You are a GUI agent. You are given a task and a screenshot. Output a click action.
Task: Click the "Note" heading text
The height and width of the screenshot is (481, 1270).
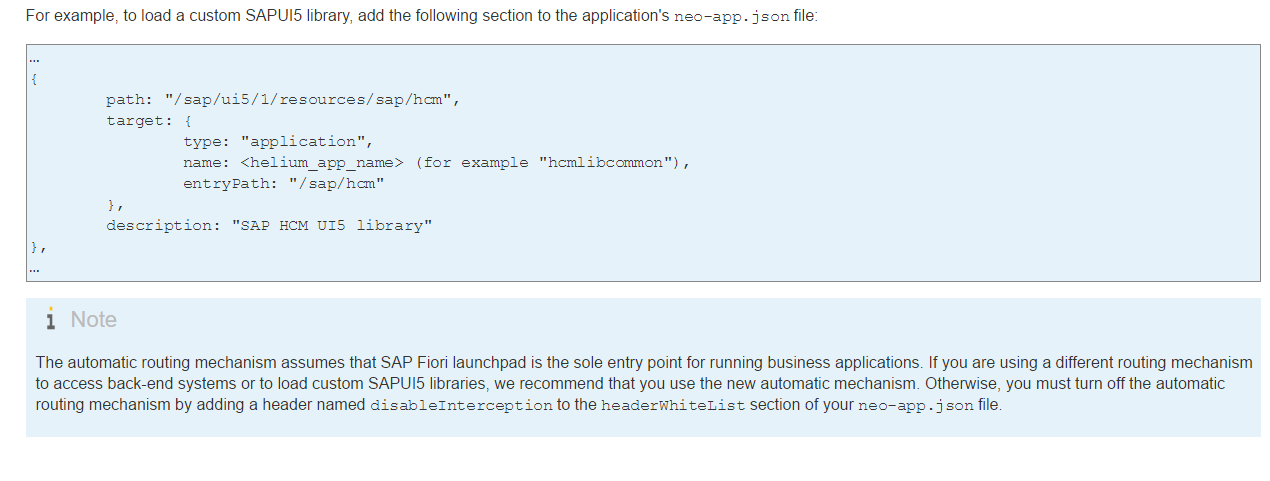point(93,319)
